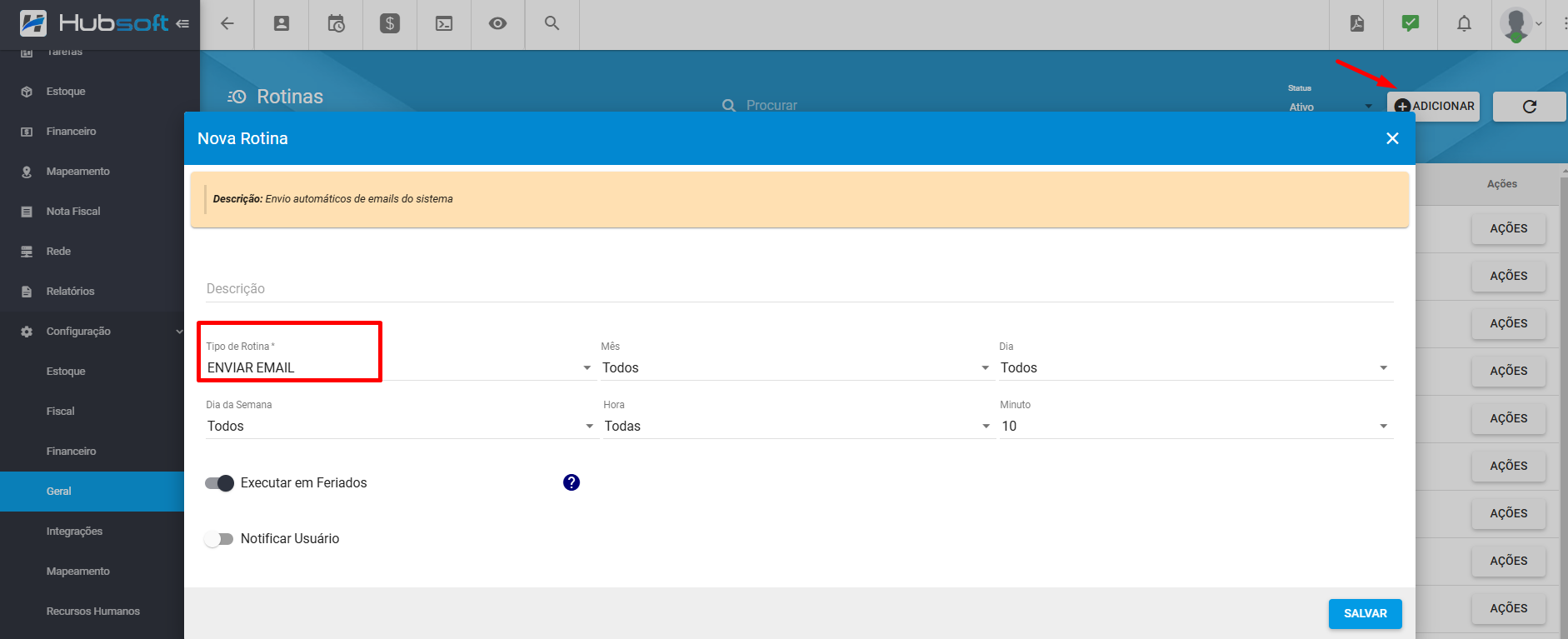
Task: Open Estoque under Configuração
Action: pyautogui.click(x=66, y=372)
